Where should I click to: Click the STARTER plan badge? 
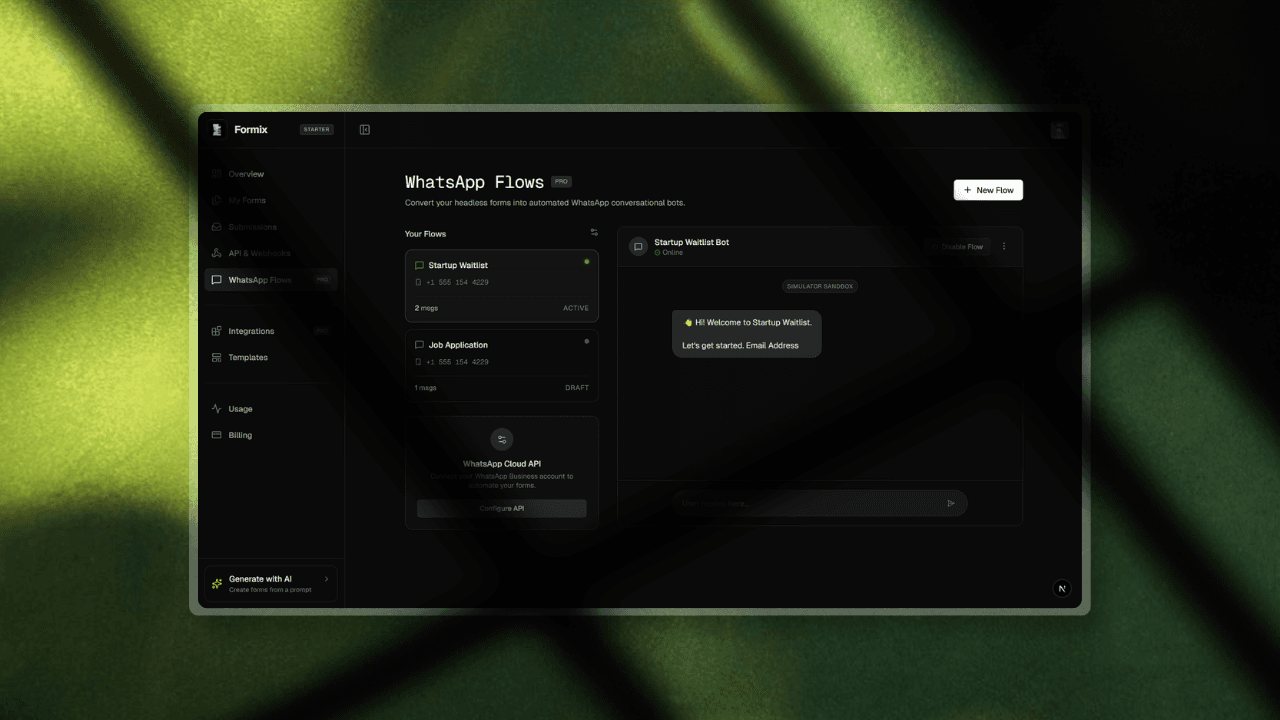316,130
